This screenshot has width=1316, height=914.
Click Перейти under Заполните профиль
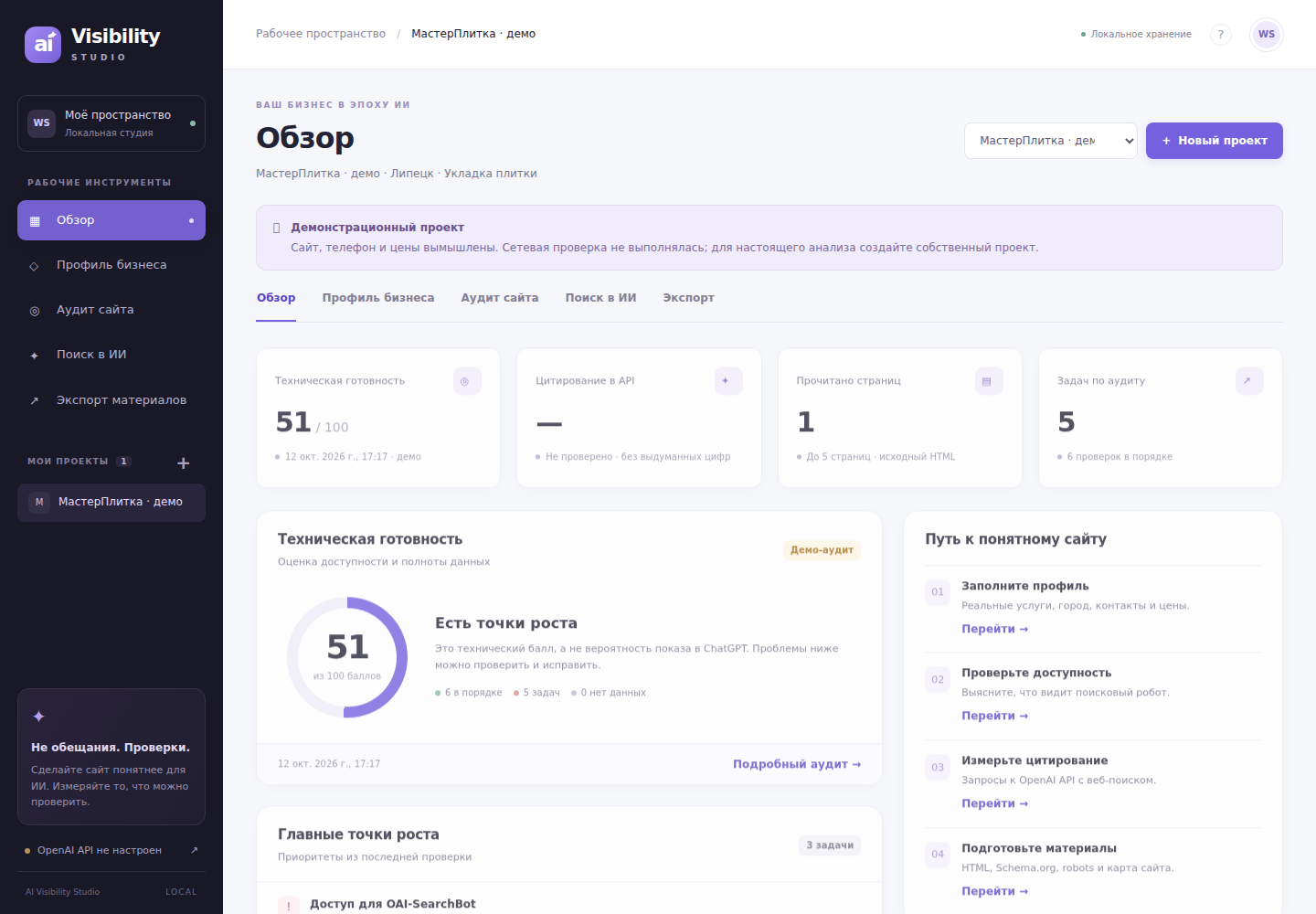click(995, 629)
